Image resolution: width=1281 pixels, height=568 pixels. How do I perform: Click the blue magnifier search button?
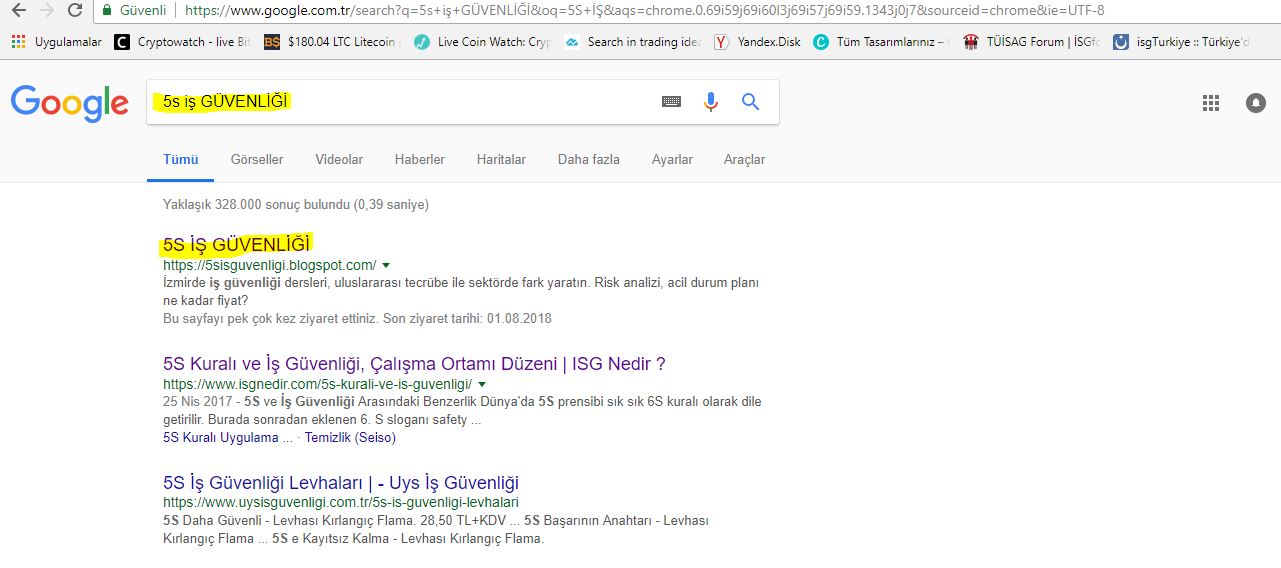[750, 102]
